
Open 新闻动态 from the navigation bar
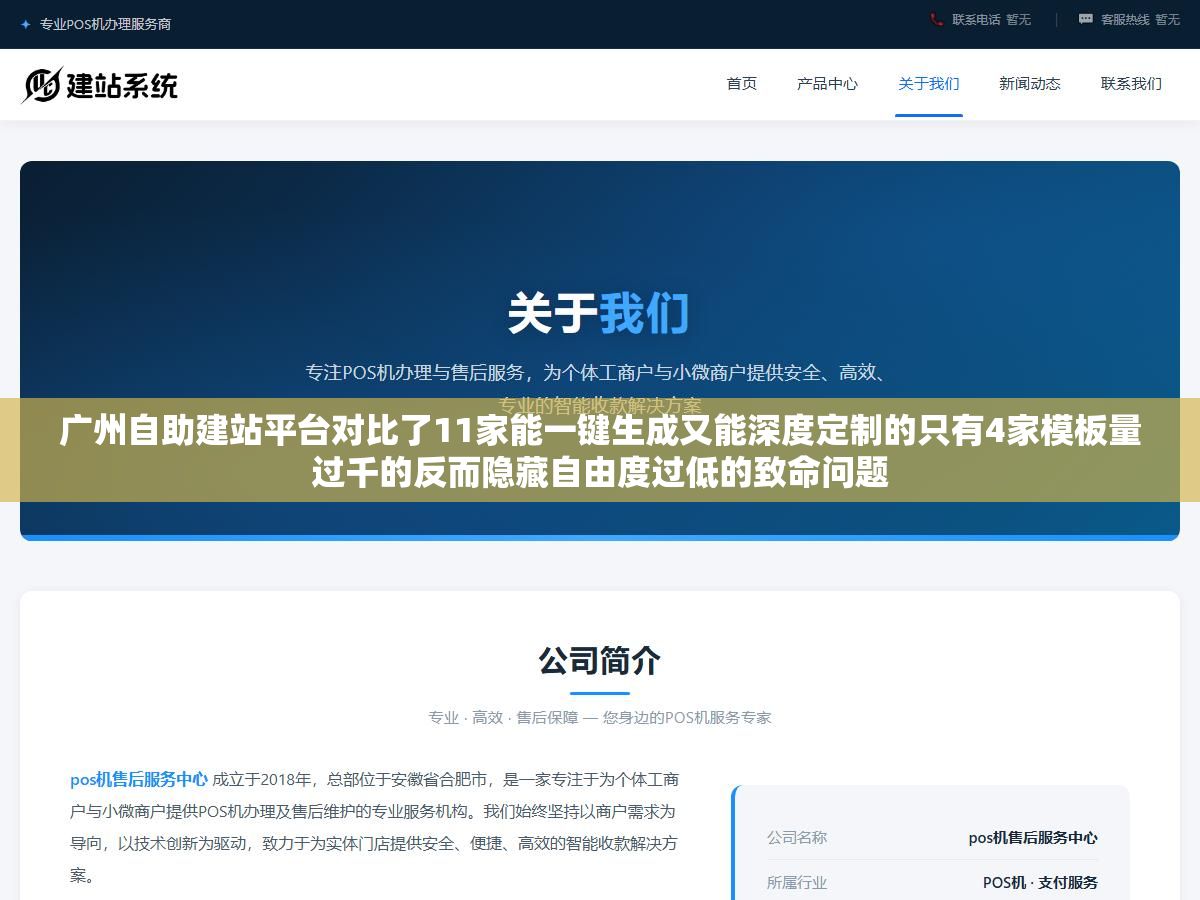(1030, 84)
